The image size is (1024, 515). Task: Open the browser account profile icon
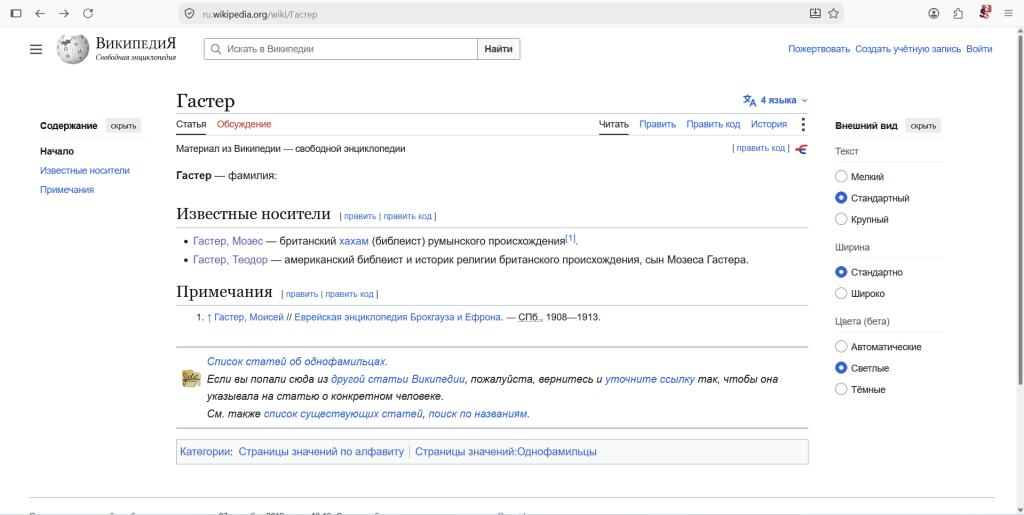point(934,13)
